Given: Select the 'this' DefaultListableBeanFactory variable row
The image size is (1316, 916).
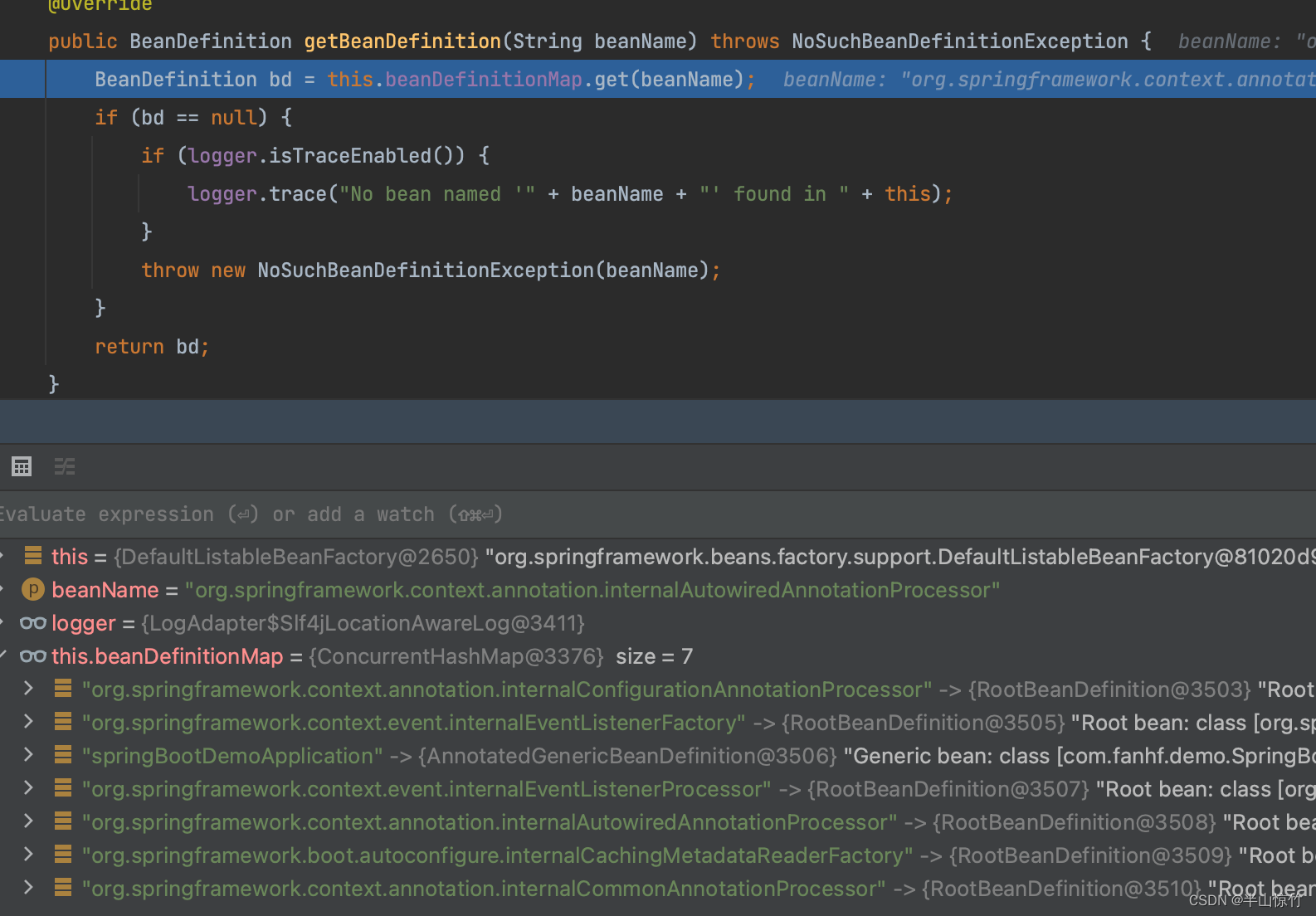Looking at the screenshot, I should tap(658, 557).
